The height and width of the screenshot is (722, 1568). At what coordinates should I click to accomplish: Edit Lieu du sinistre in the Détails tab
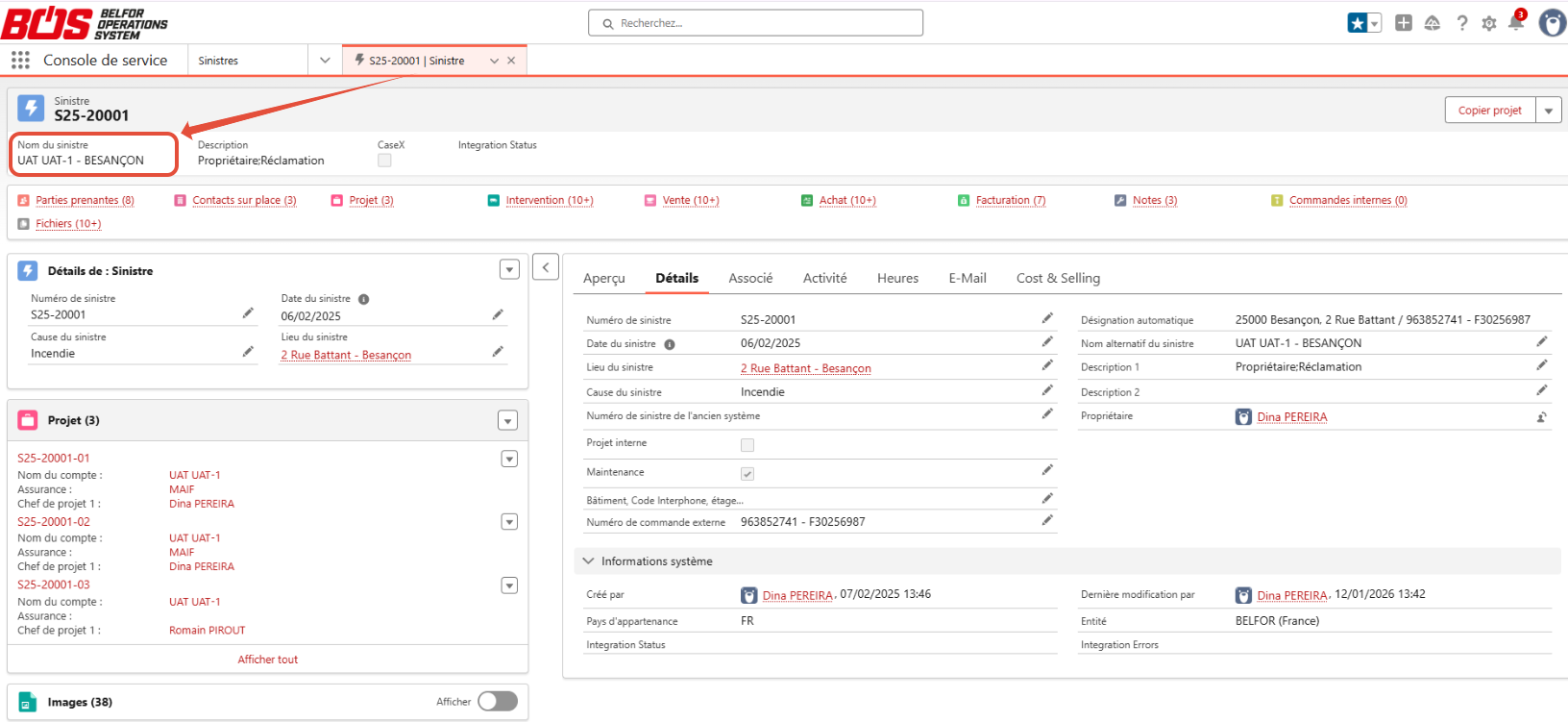[1047, 365]
